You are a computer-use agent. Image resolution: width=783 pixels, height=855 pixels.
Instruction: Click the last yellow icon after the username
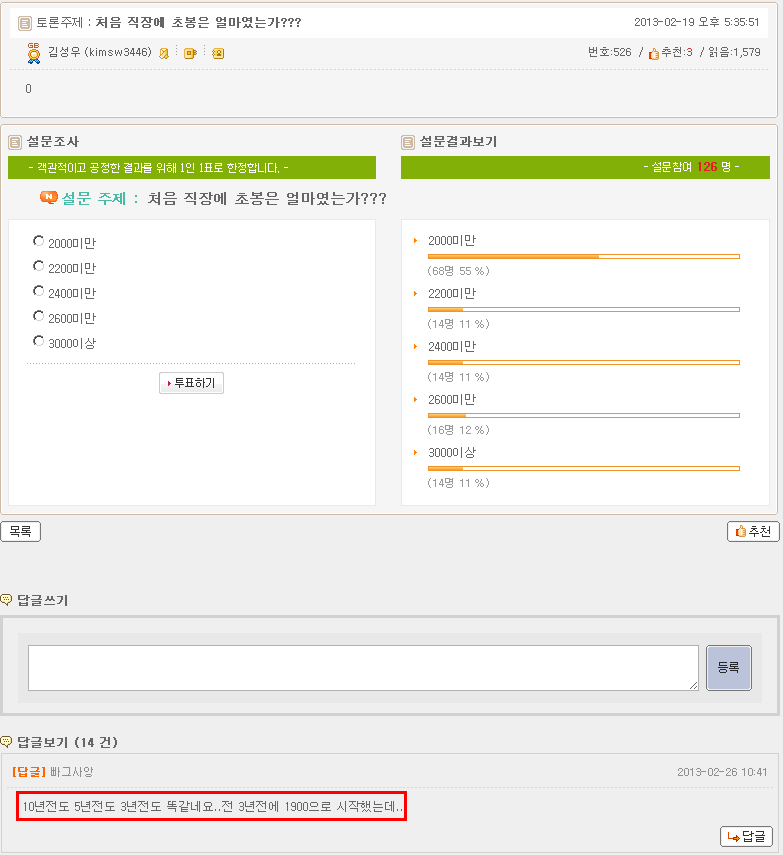[218, 53]
